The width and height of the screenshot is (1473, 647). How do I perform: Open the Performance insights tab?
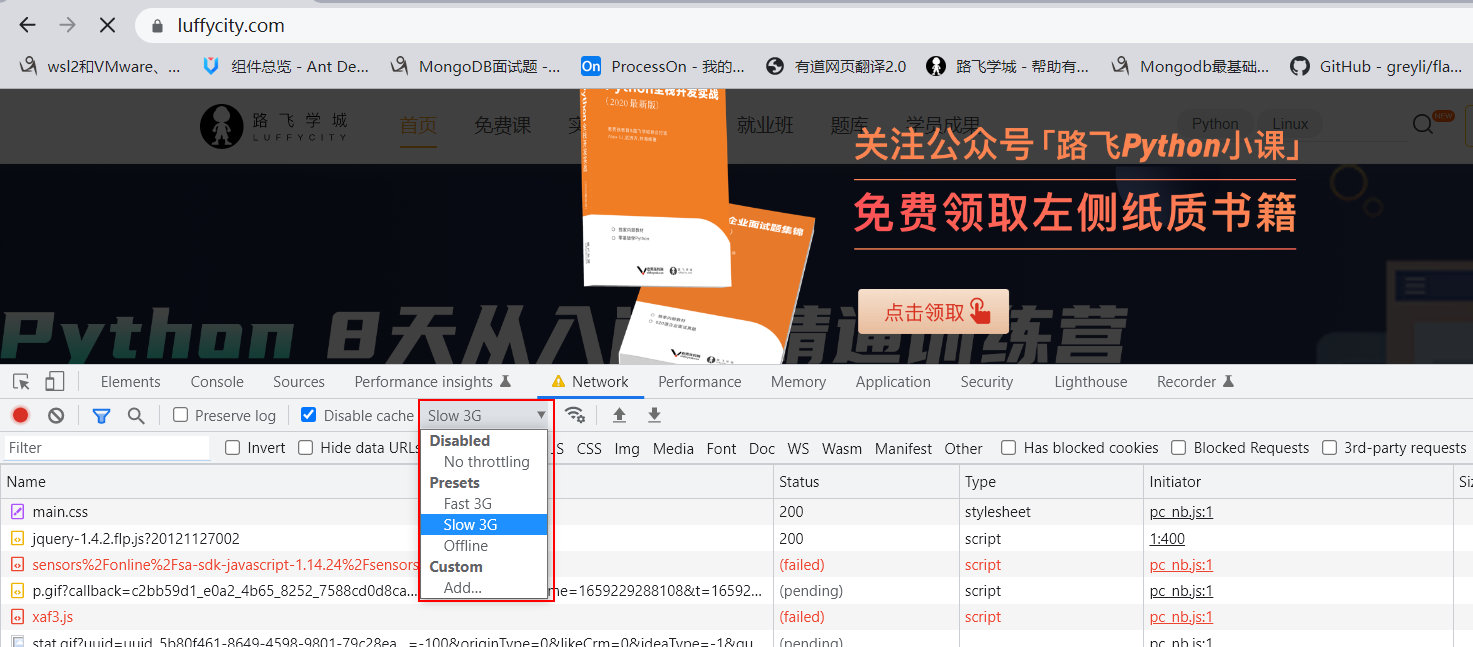click(x=432, y=382)
